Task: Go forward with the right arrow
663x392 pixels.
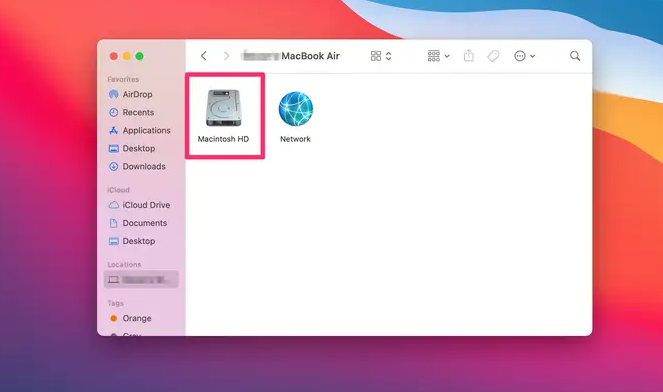Action: 226,56
